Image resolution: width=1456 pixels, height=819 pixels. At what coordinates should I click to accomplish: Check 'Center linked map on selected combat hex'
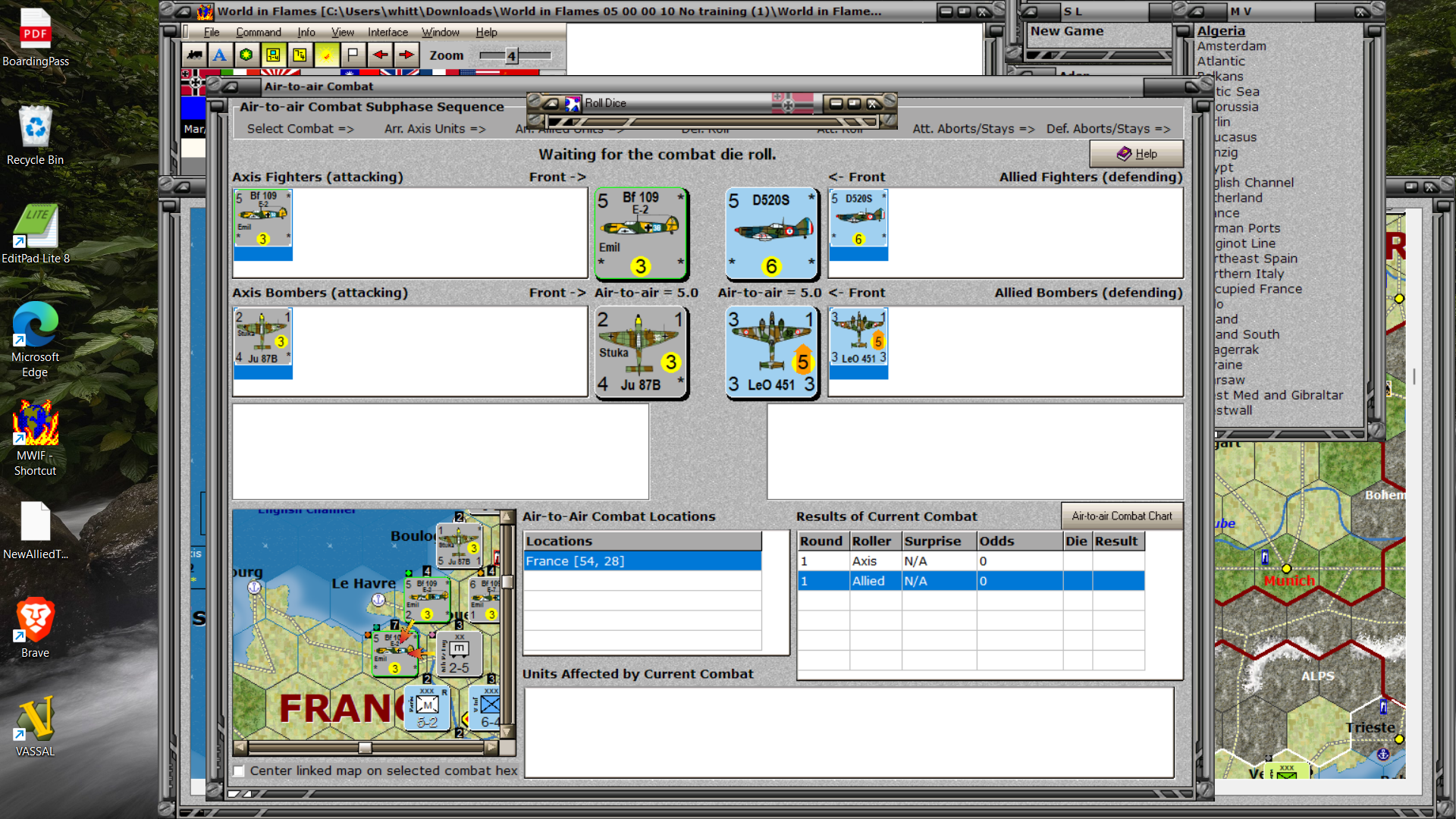coord(239,770)
